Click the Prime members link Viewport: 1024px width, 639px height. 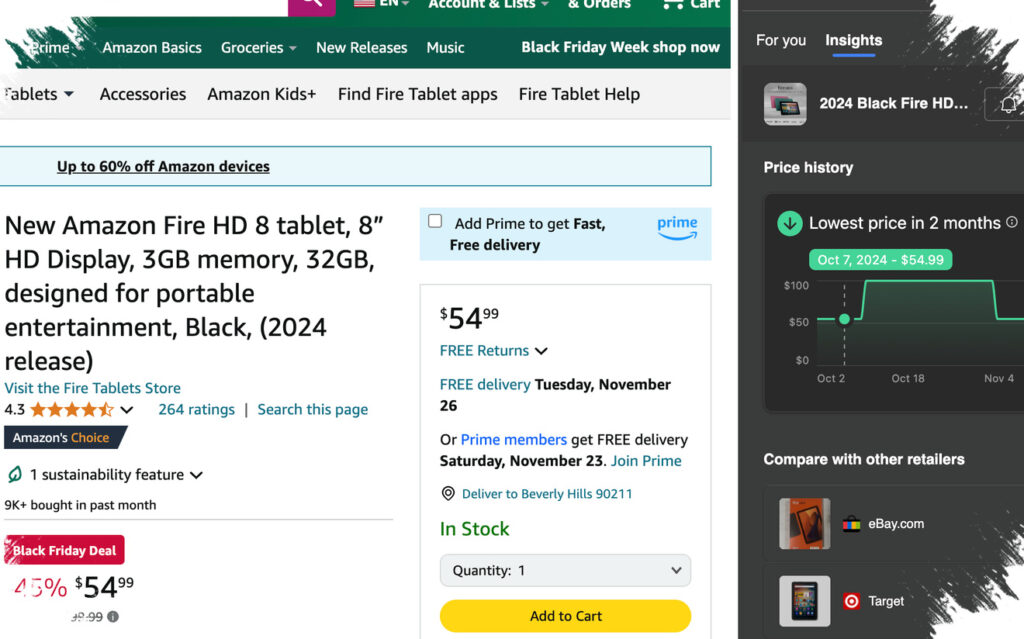[514, 440]
